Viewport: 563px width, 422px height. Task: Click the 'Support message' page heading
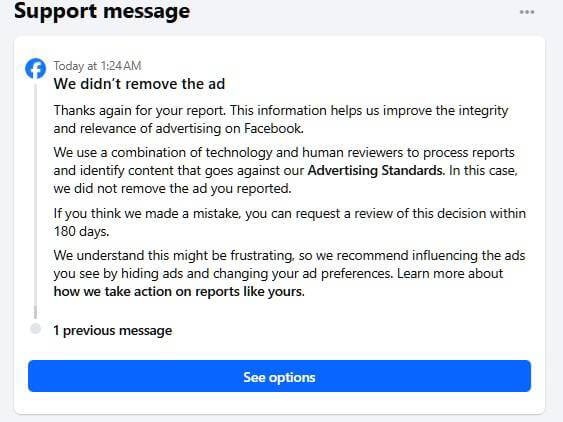102,11
